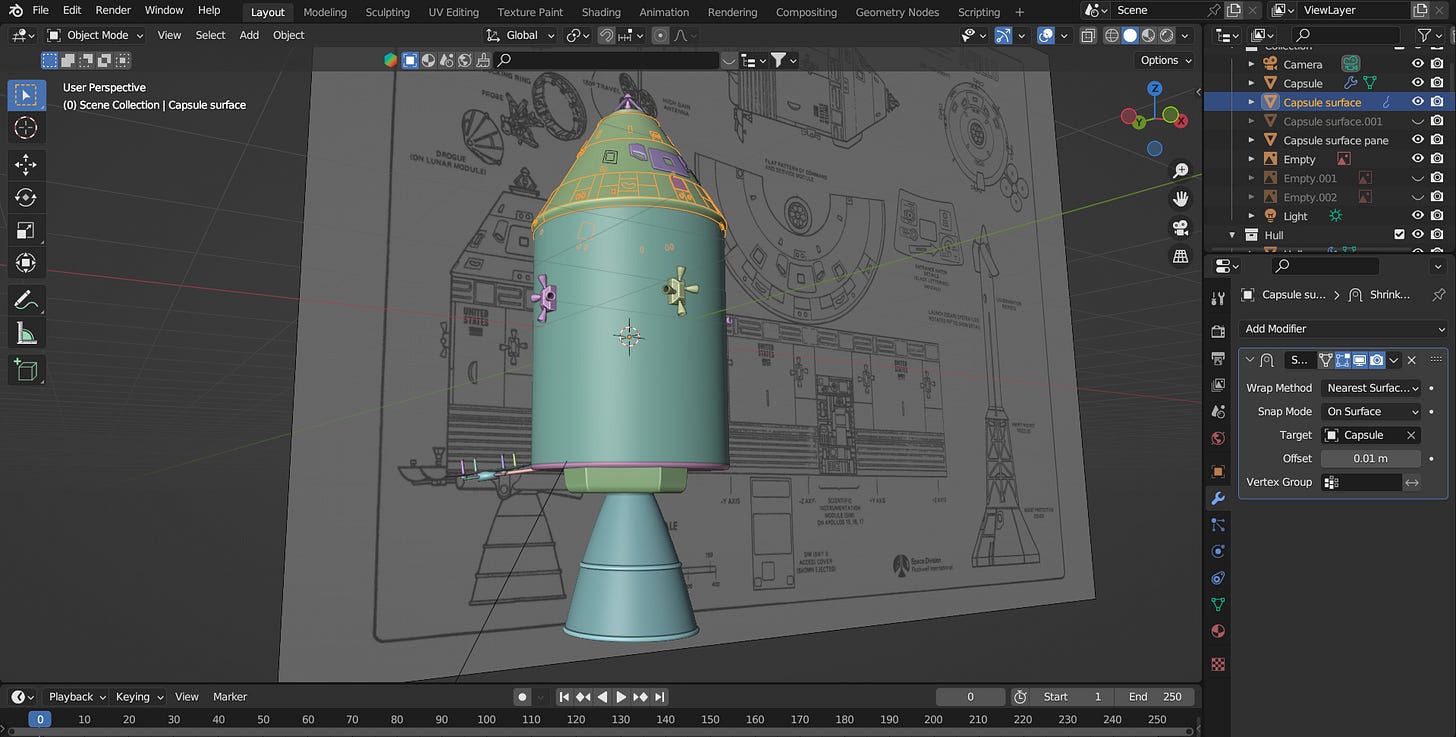1456x737 pixels.
Task: Choose the Move tool
Action: click(26, 165)
